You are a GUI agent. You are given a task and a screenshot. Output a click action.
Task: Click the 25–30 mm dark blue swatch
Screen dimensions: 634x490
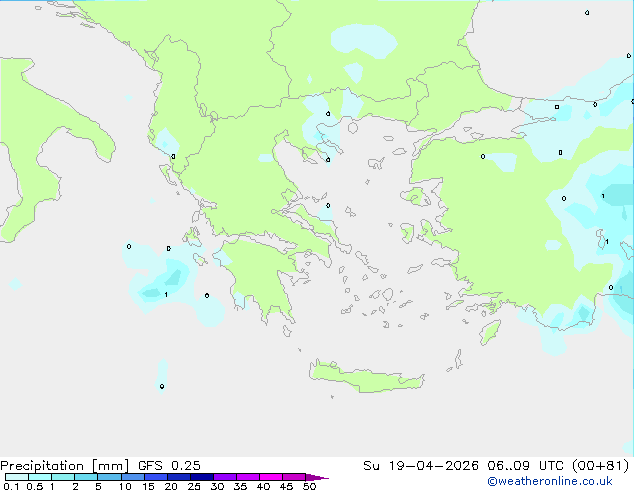[201, 477]
